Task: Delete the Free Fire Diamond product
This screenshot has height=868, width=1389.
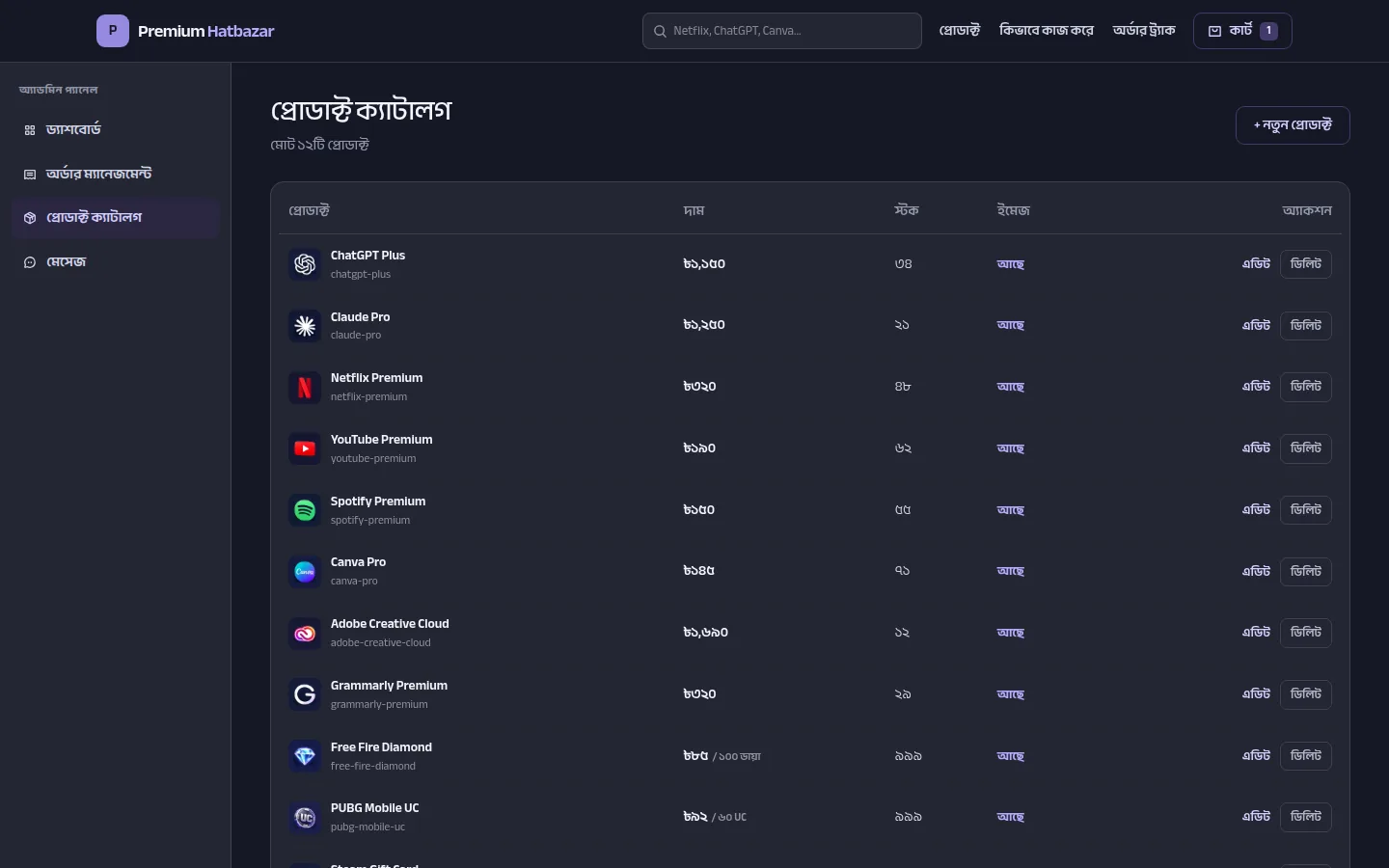Action: [x=1306, y=756]
